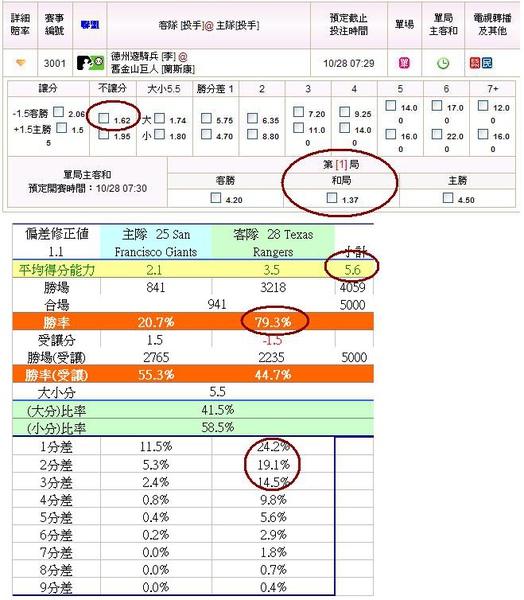
Task: Click the [1] inning number link
Action: pyautogui.click(x=341, y=165)
